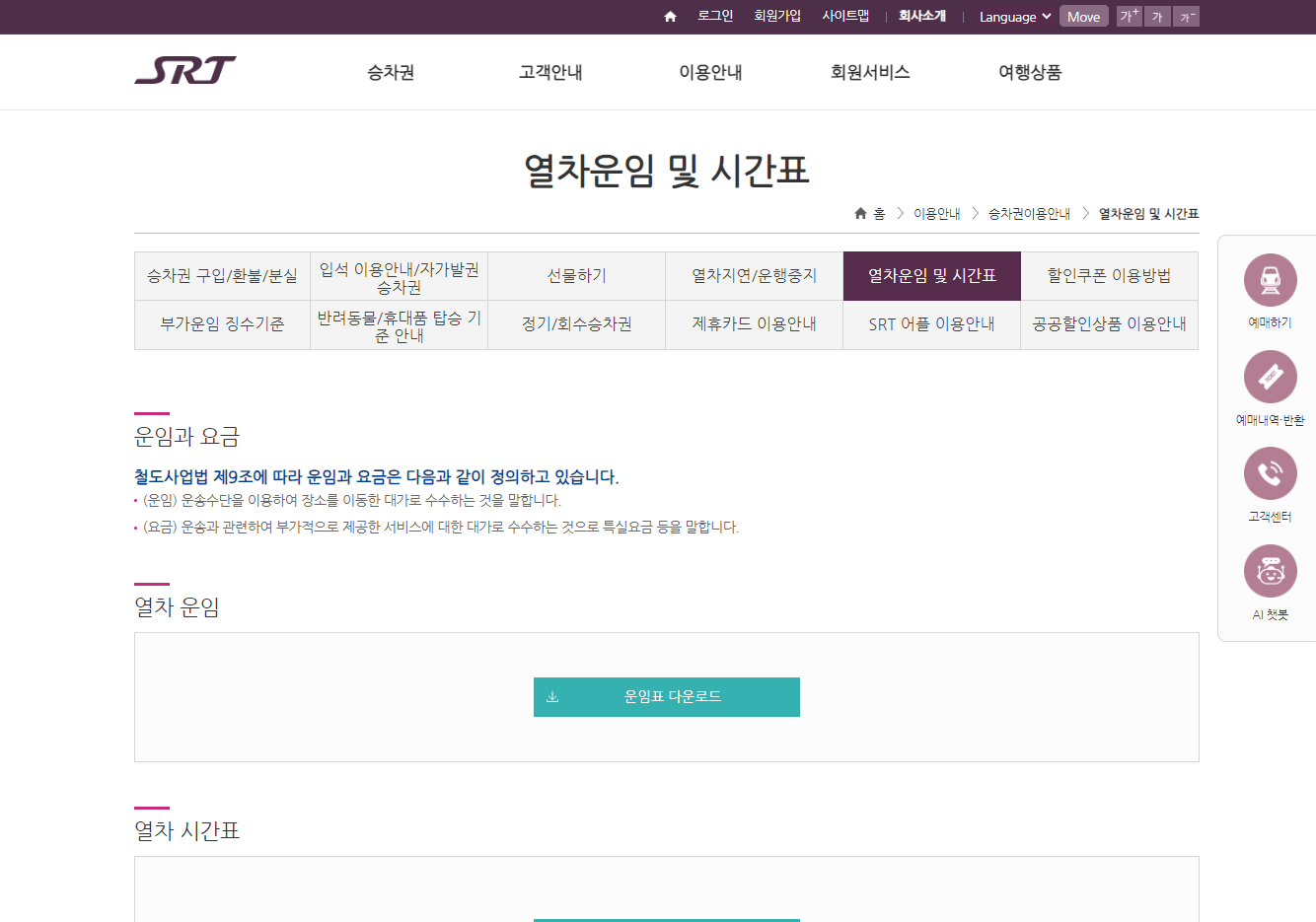Viewport: 1316px width, 922px height.
Task: Open 회사소개 link
Action: point(922,16)
